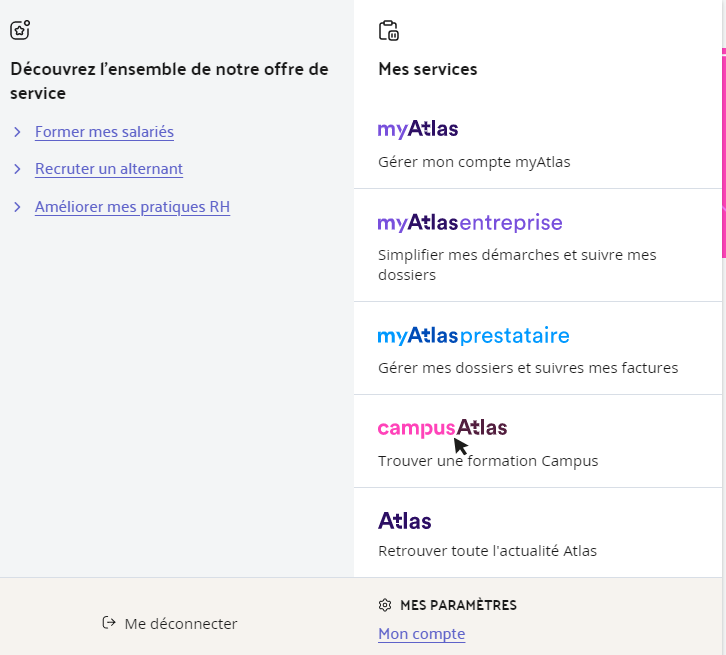Open the myAtlasprestataire logo
726x655 pixels.
(473, 336)
